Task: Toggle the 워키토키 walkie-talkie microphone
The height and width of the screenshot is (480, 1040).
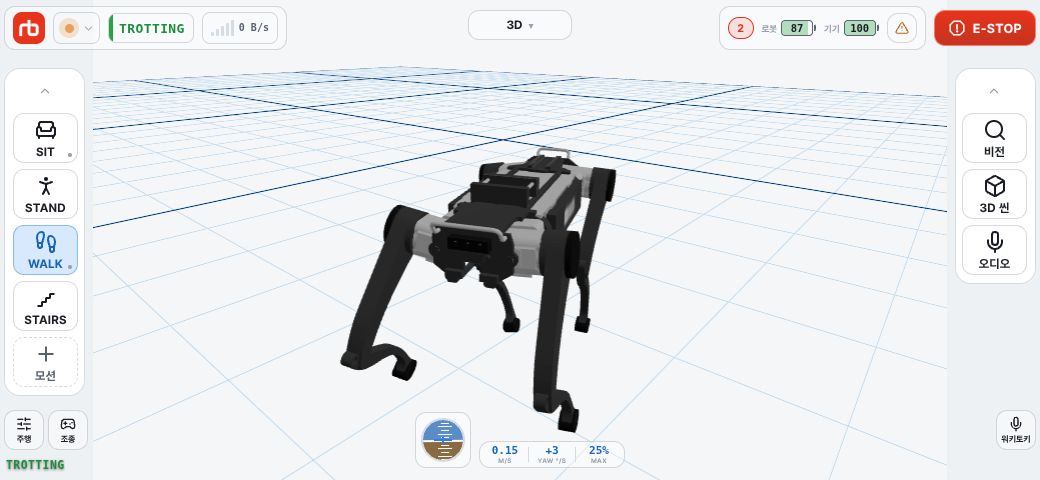Action: click(1015, 430)
